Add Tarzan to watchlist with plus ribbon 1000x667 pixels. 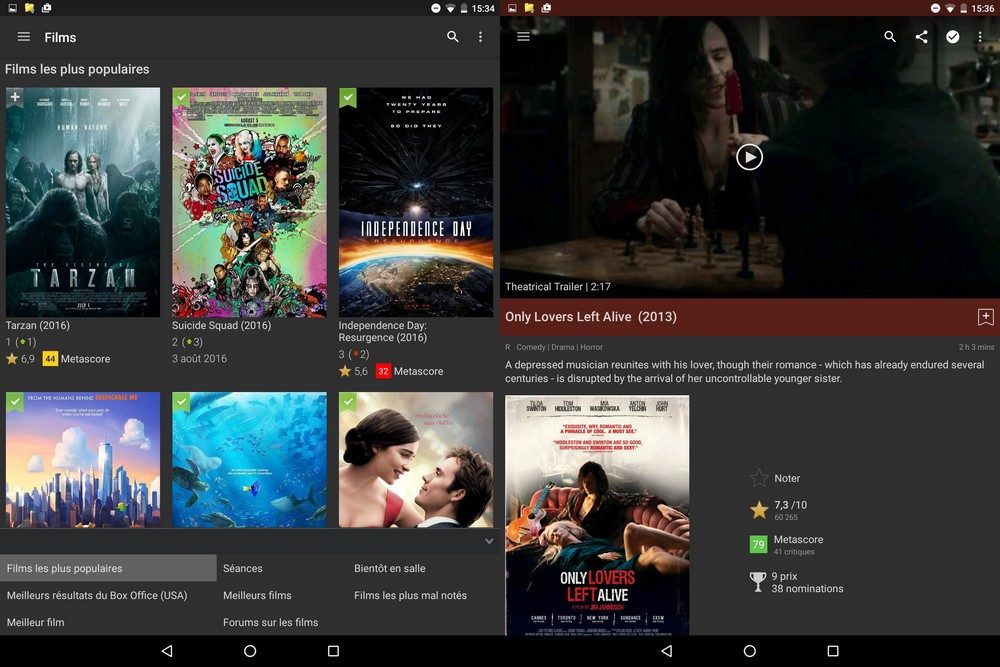click(15, 97)
